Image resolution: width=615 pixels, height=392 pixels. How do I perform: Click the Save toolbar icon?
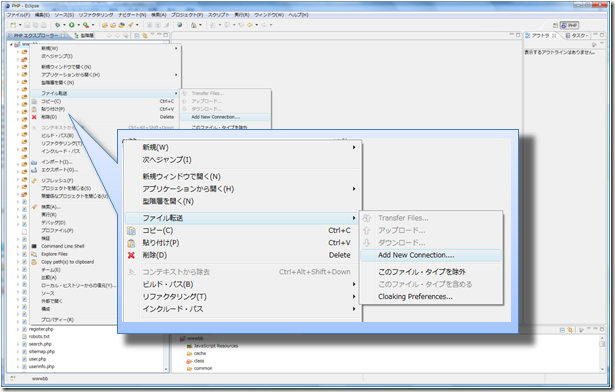pos(27,25)
